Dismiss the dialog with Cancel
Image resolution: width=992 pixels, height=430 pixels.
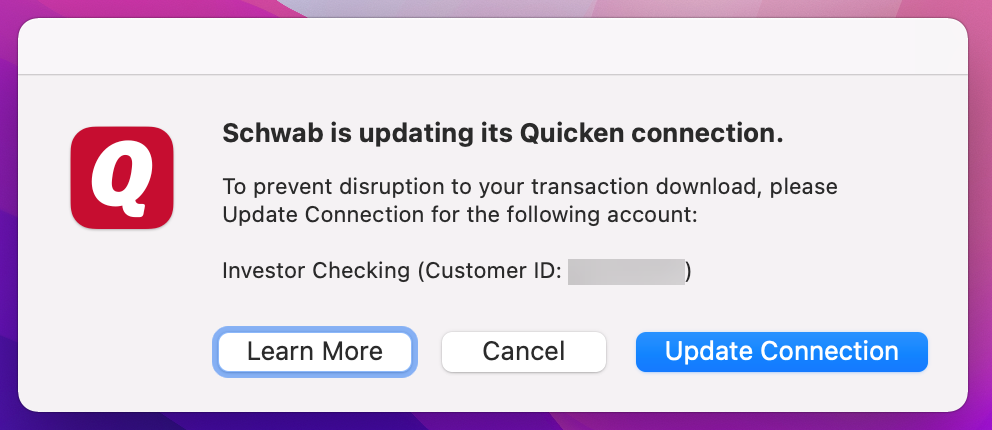pyautogui.click(x=524, y=352)
